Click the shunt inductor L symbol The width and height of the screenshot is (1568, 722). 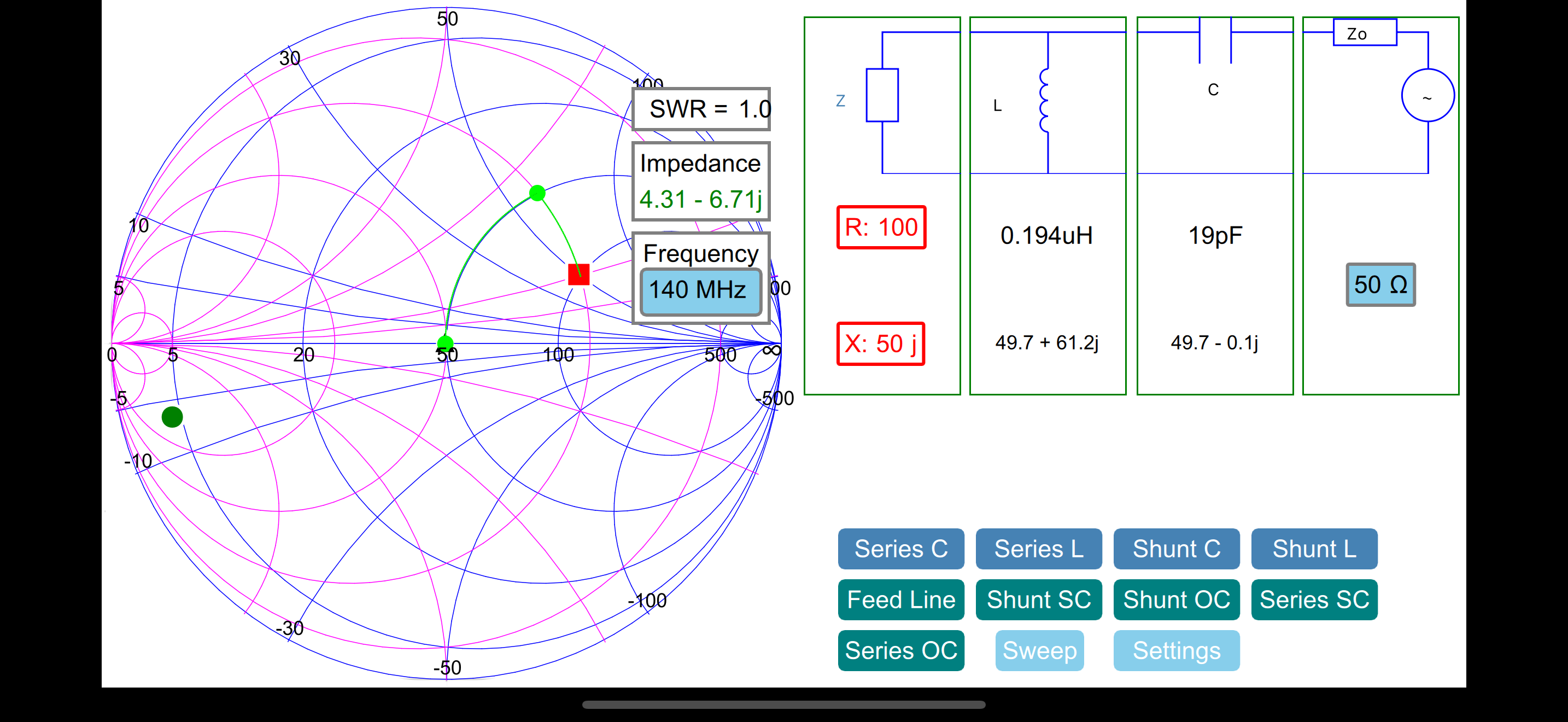(1045, 101)
